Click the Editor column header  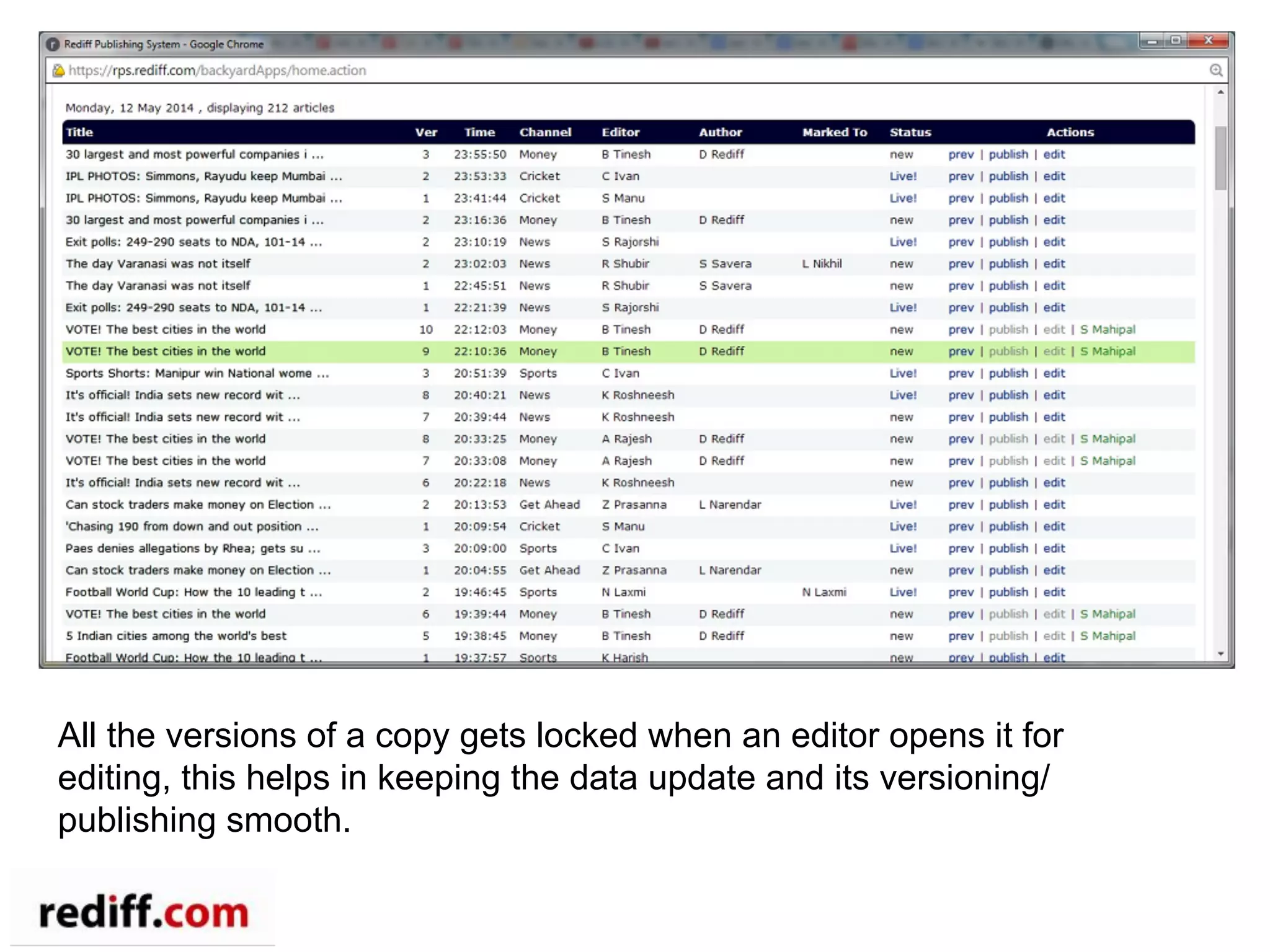[620, 132]
